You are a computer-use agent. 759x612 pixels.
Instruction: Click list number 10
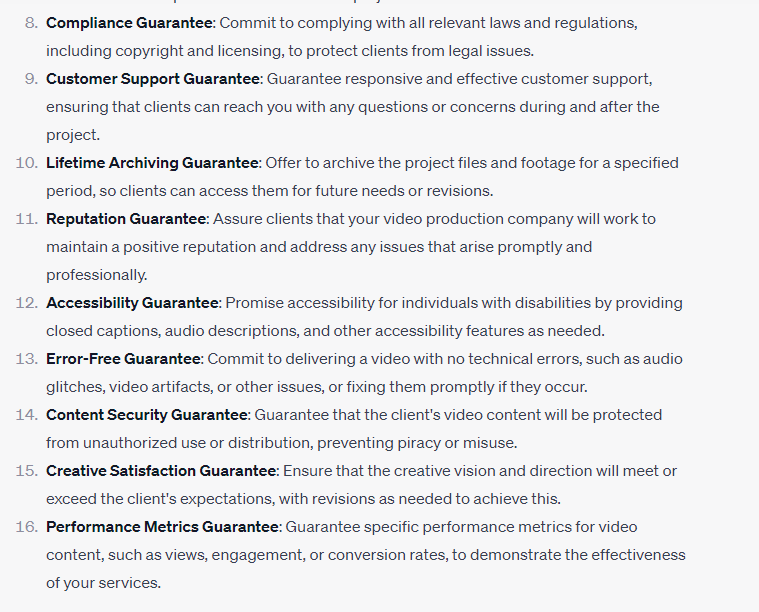(27, 162)
